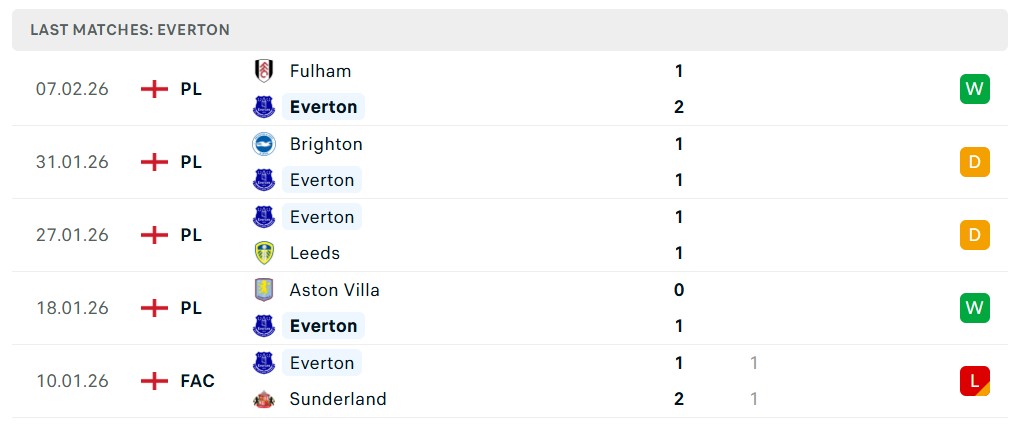Open the Fulham team link
The height and width of the screenshot is (426, 1015).
click(x=320, y=71)
